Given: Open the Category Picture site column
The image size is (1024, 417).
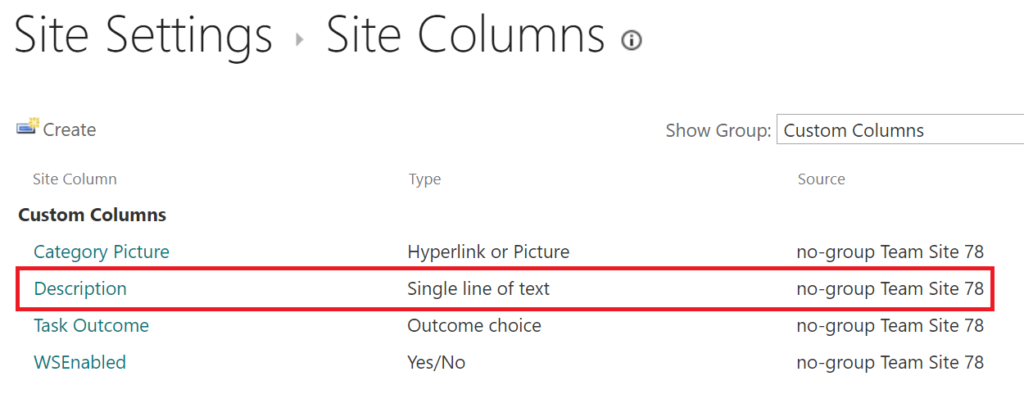Looking at the screenshot, I should pos(101,251).
